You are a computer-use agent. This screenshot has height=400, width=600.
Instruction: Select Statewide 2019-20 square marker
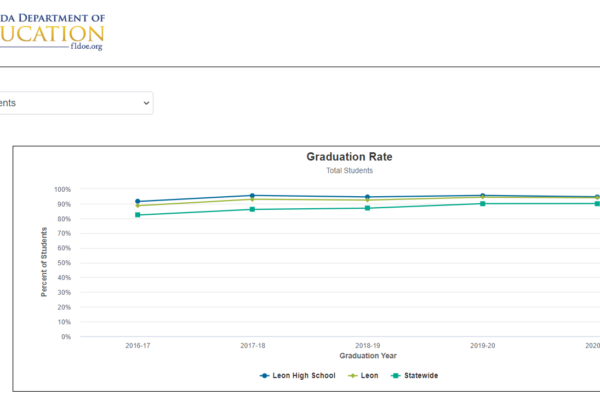point(483,204)
